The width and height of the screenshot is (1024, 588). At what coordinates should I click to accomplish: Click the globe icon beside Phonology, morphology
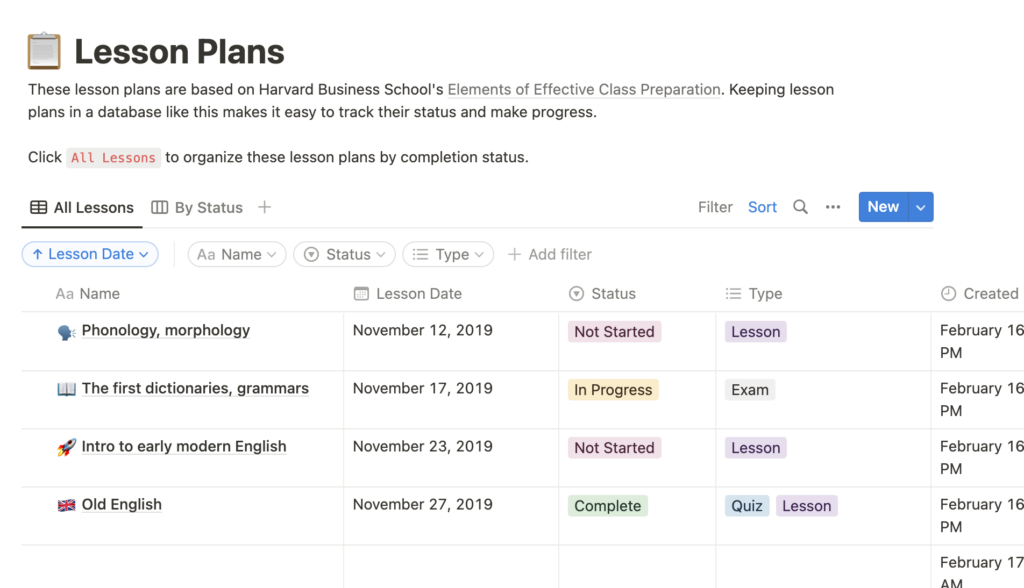(65, 330)
